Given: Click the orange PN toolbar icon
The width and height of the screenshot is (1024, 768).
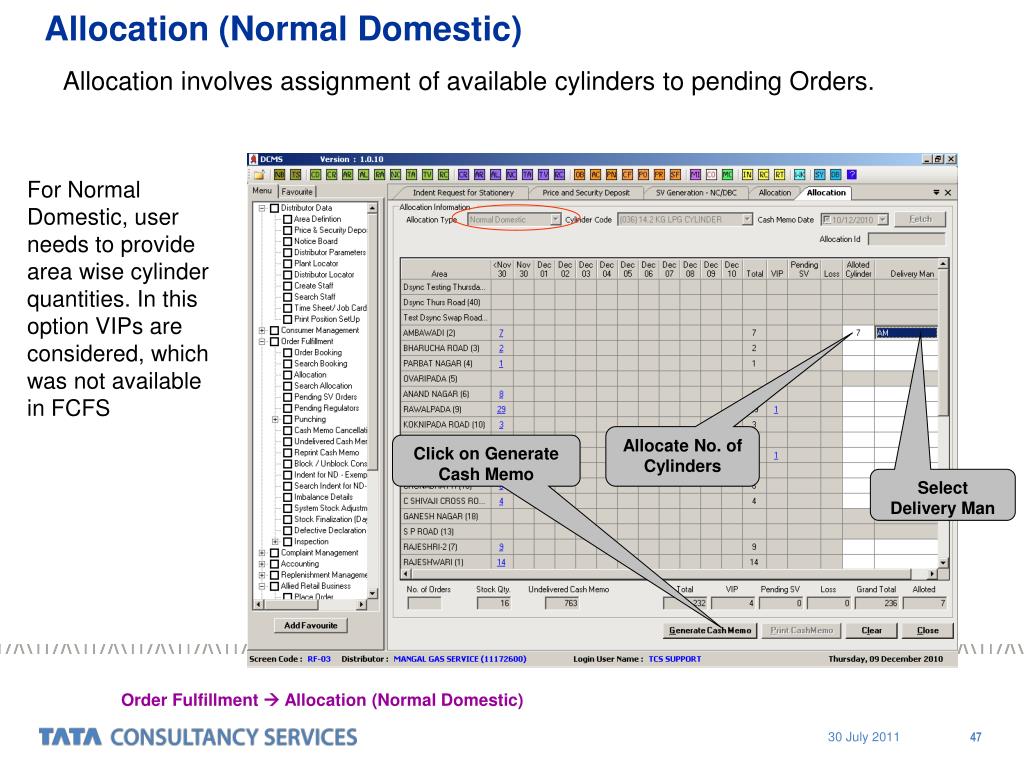Looking at the screenshot, I should (611, 174).
